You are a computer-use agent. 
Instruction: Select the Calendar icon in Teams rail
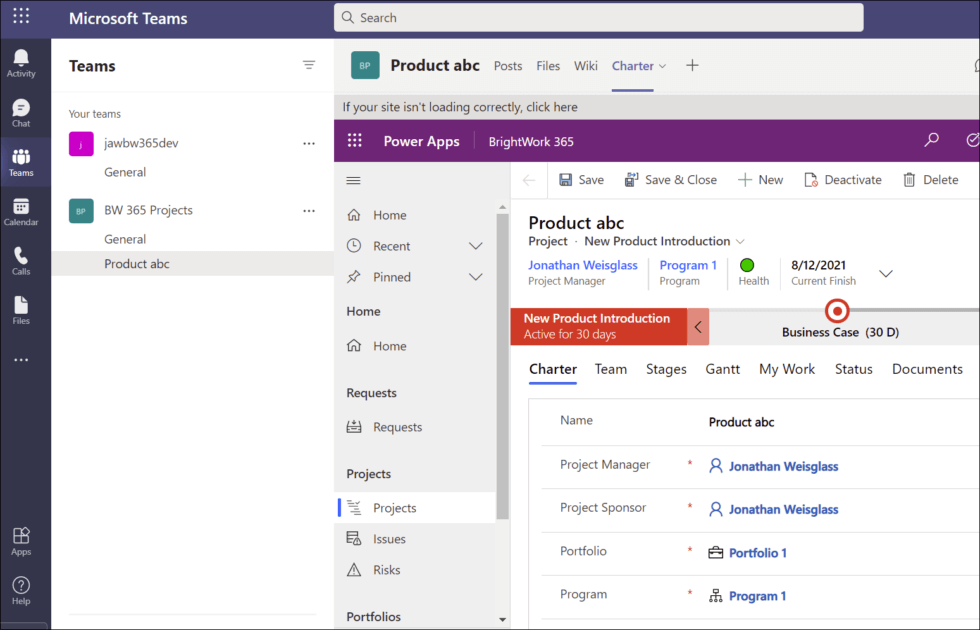[x=22, y=212]
